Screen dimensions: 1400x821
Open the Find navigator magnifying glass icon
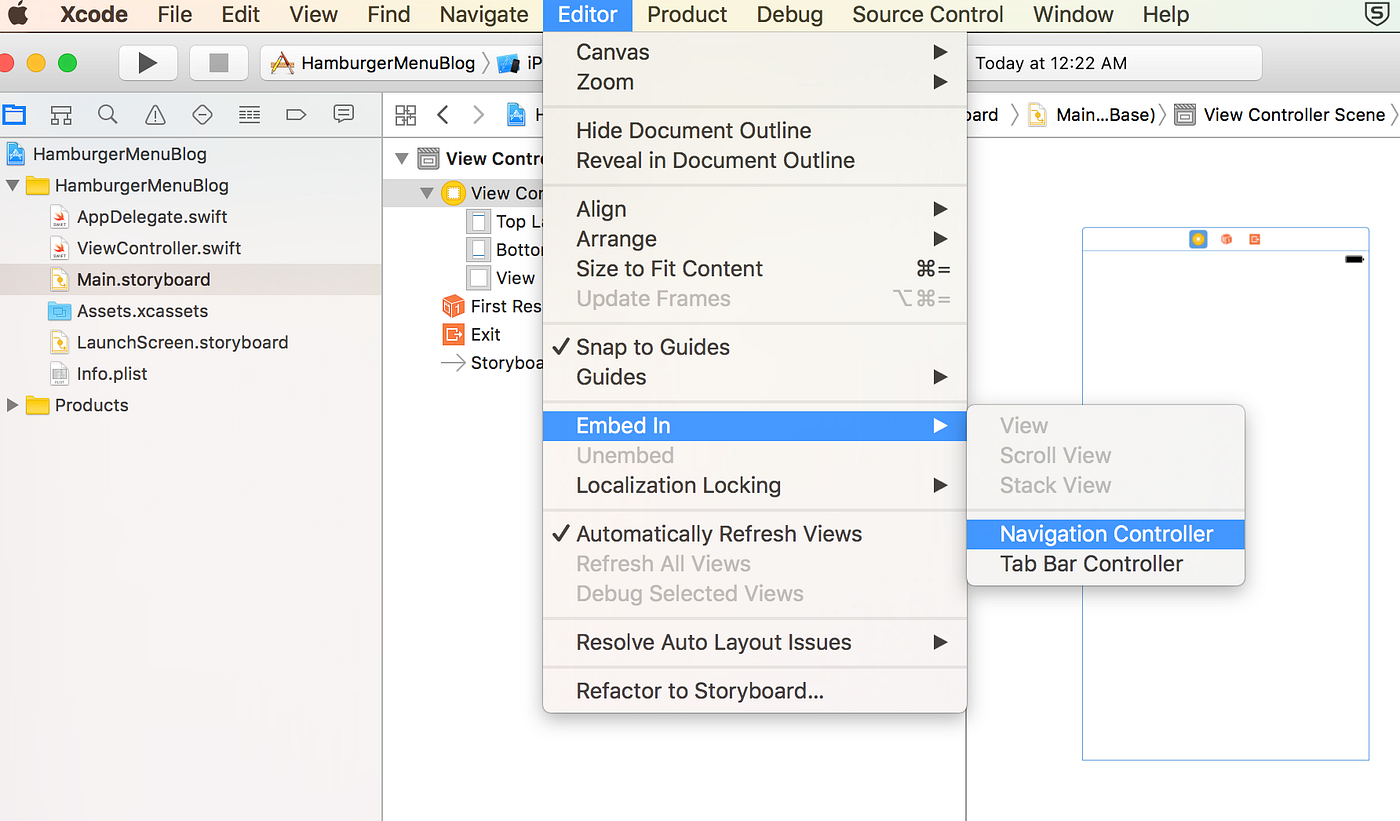point(107,114)
